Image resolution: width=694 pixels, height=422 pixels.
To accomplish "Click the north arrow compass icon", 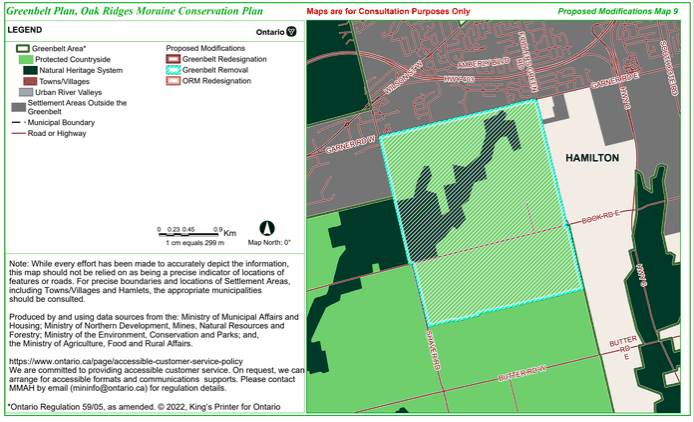I will [268, 228].
